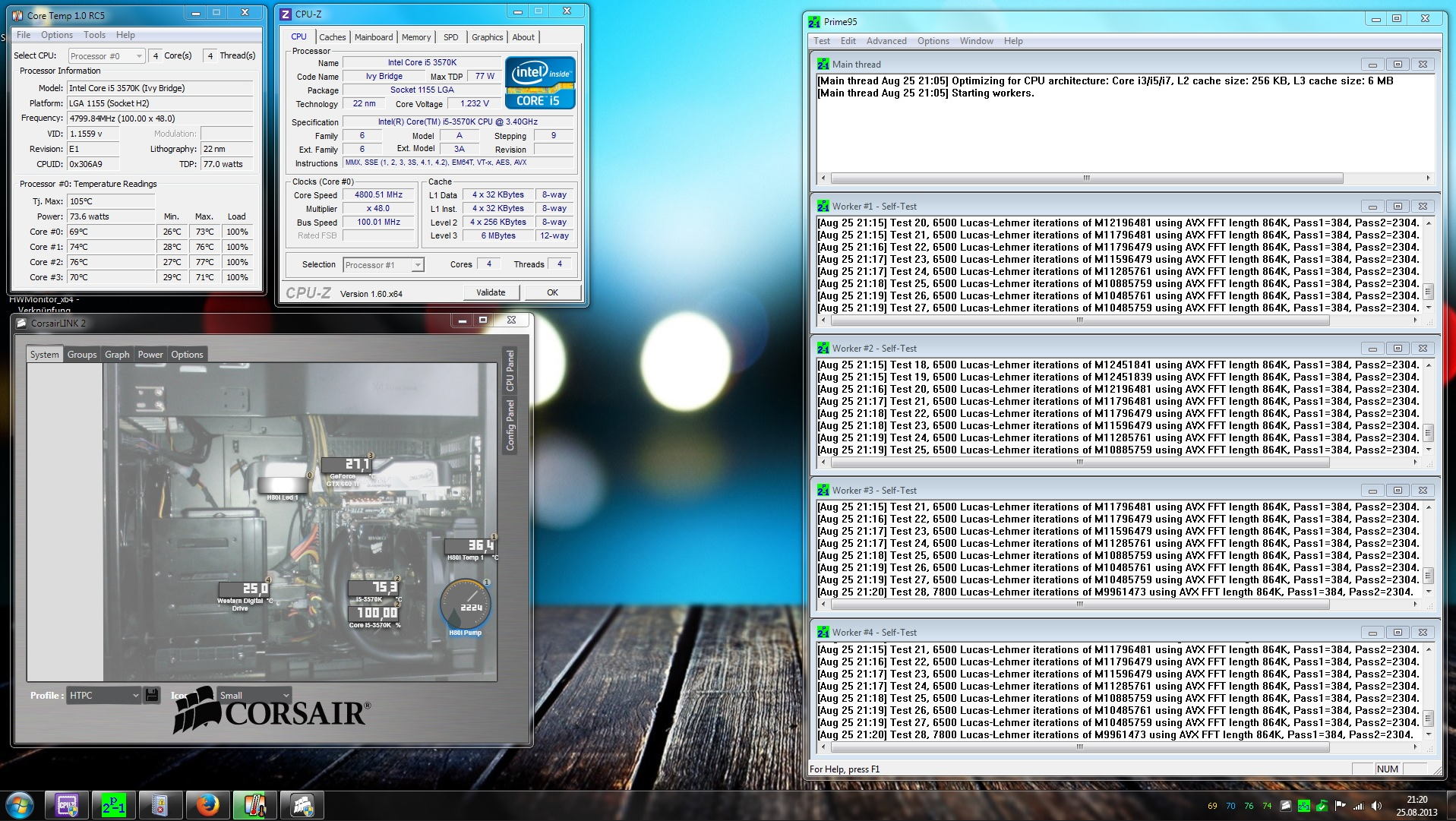Open the Windows Start menu

(x=20, y=805)
